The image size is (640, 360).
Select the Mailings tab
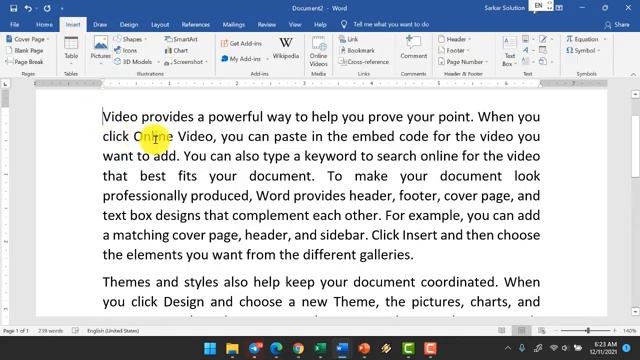point(233,24)
